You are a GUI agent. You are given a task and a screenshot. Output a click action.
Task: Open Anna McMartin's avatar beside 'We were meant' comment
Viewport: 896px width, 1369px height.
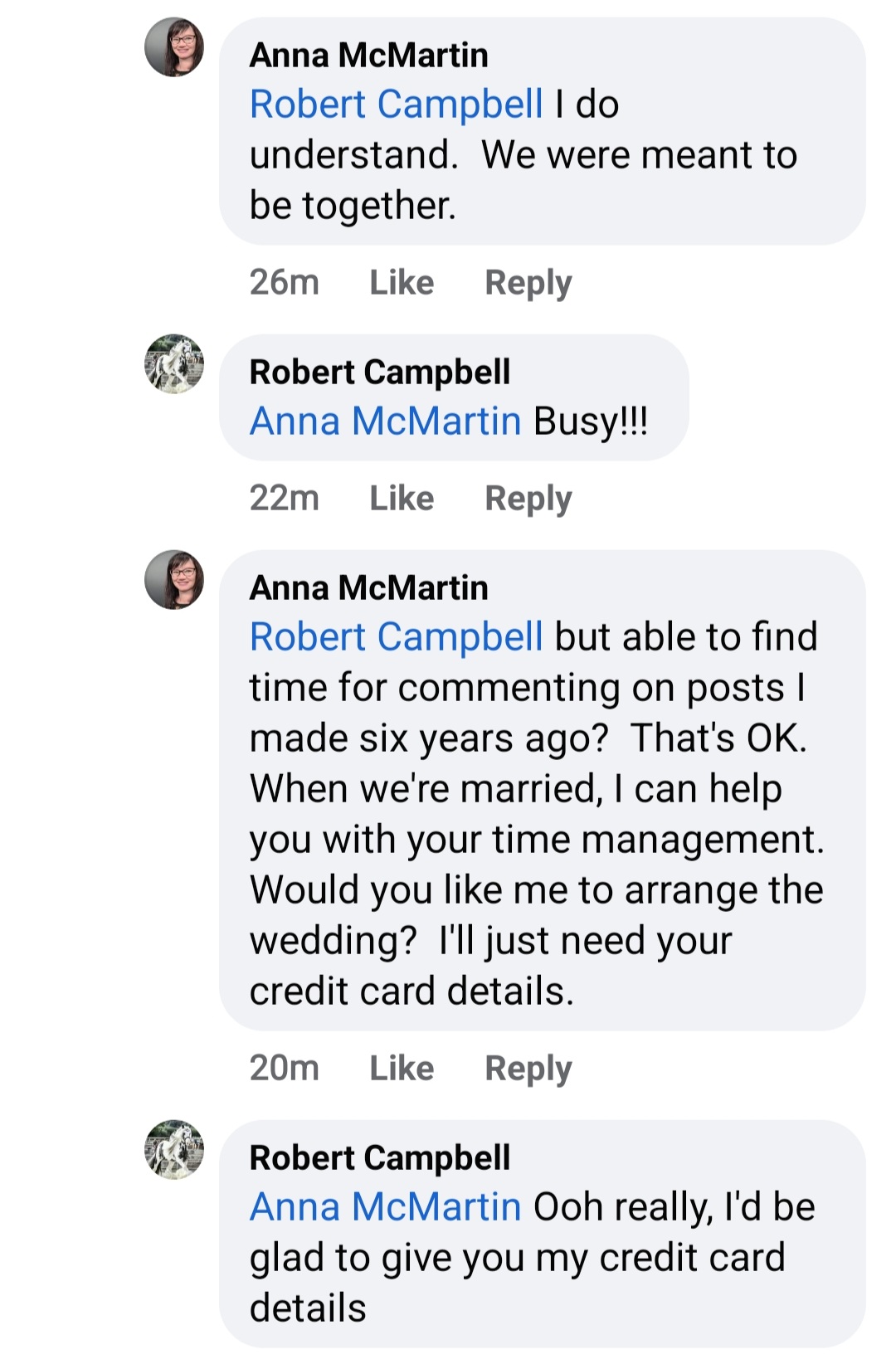pos(174,47)
